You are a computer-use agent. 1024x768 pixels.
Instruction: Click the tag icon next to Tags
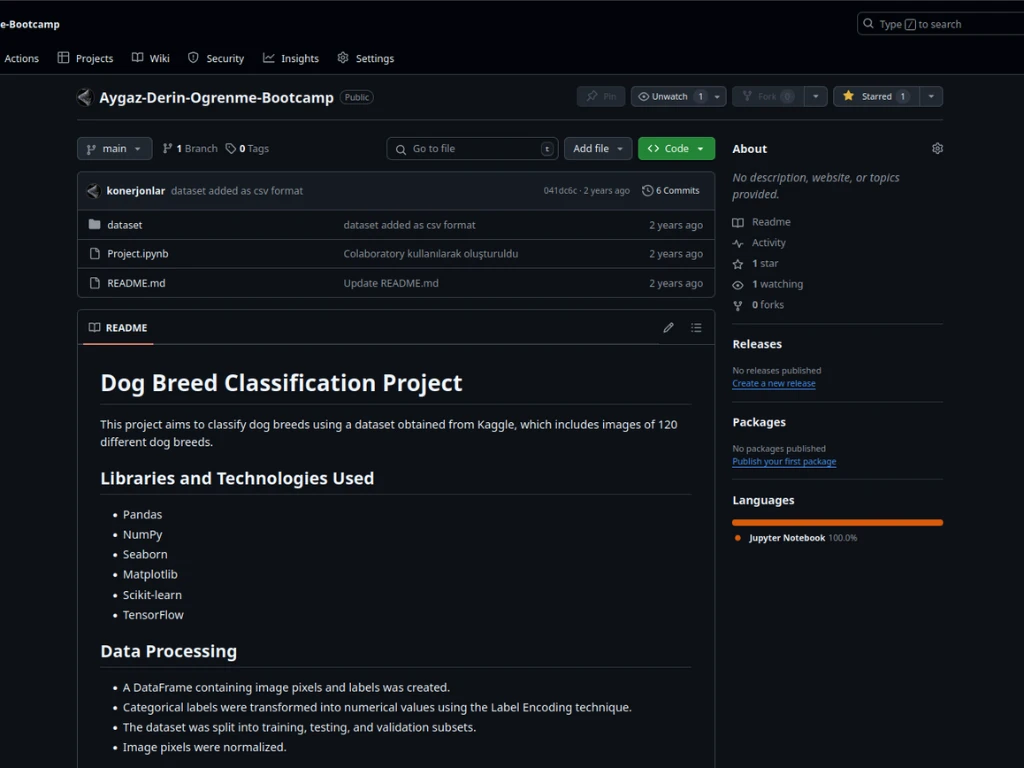point(231,149)
